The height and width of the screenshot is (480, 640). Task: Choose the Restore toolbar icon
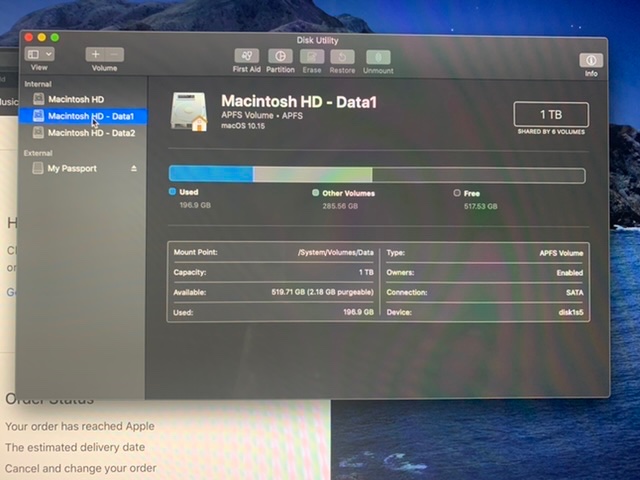pyautogui.click(x=342, y=57)
